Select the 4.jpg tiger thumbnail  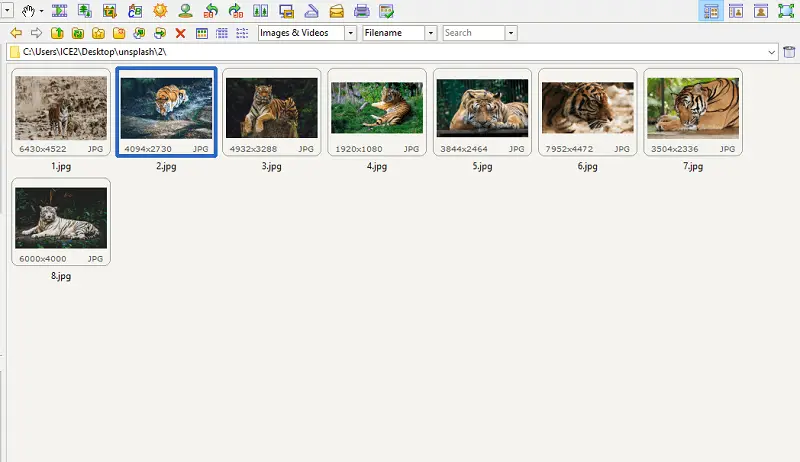point(377,108)
